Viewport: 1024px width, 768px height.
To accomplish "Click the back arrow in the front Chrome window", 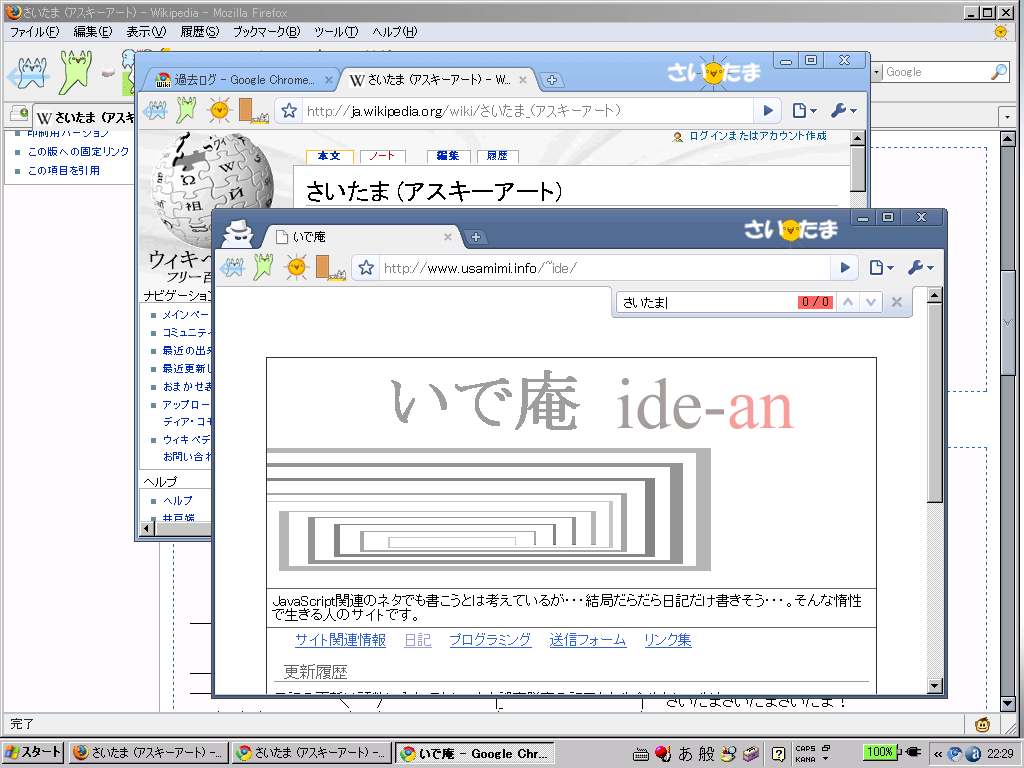I will [232, 267].
